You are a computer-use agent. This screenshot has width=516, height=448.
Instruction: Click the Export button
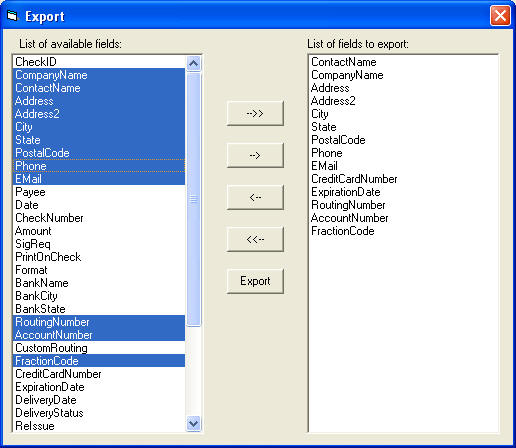[255, 281]
